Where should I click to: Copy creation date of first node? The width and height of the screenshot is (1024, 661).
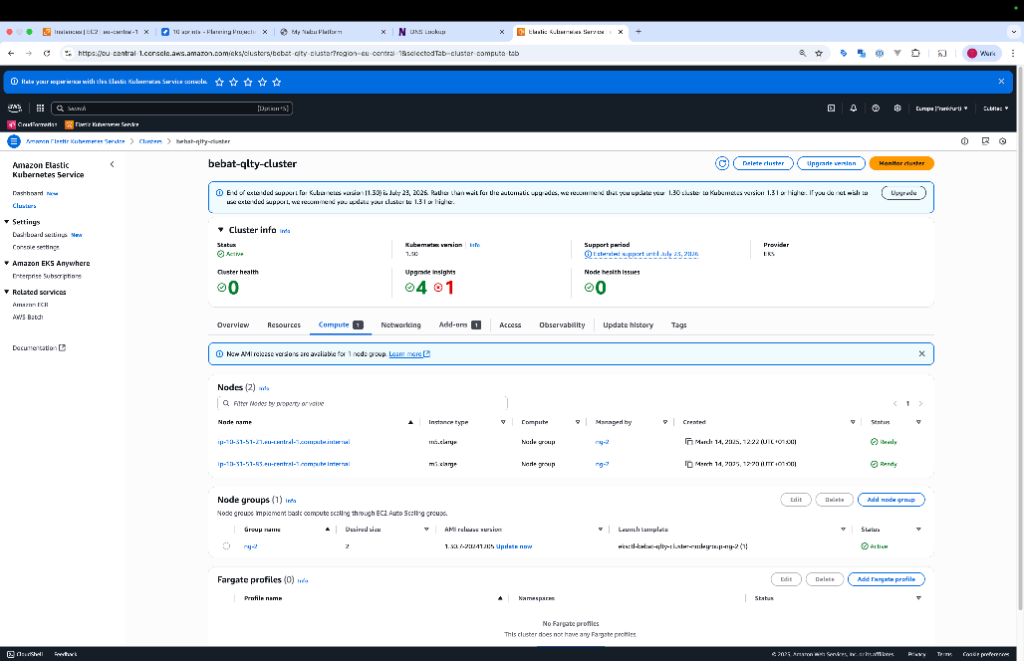tap(688, 442)
